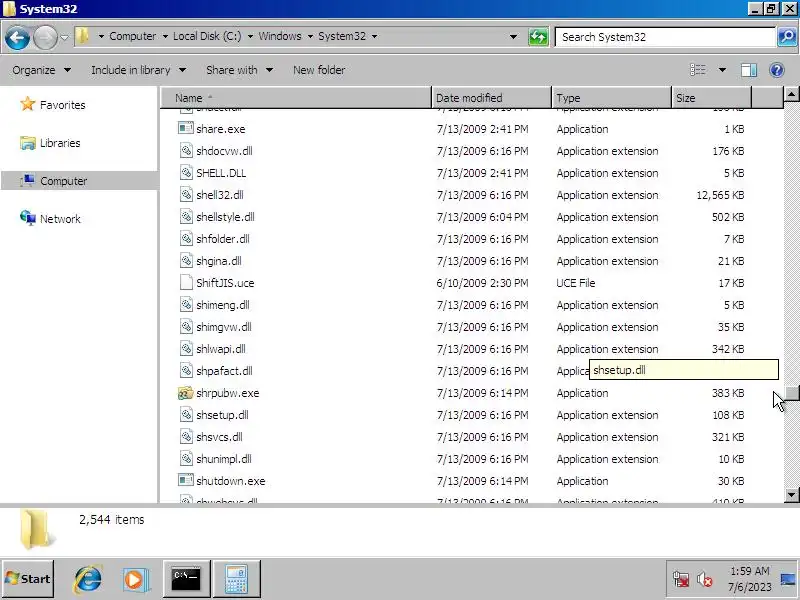Open the Share with menu
This screenshot has width=800, height=600.
point(239,70)
